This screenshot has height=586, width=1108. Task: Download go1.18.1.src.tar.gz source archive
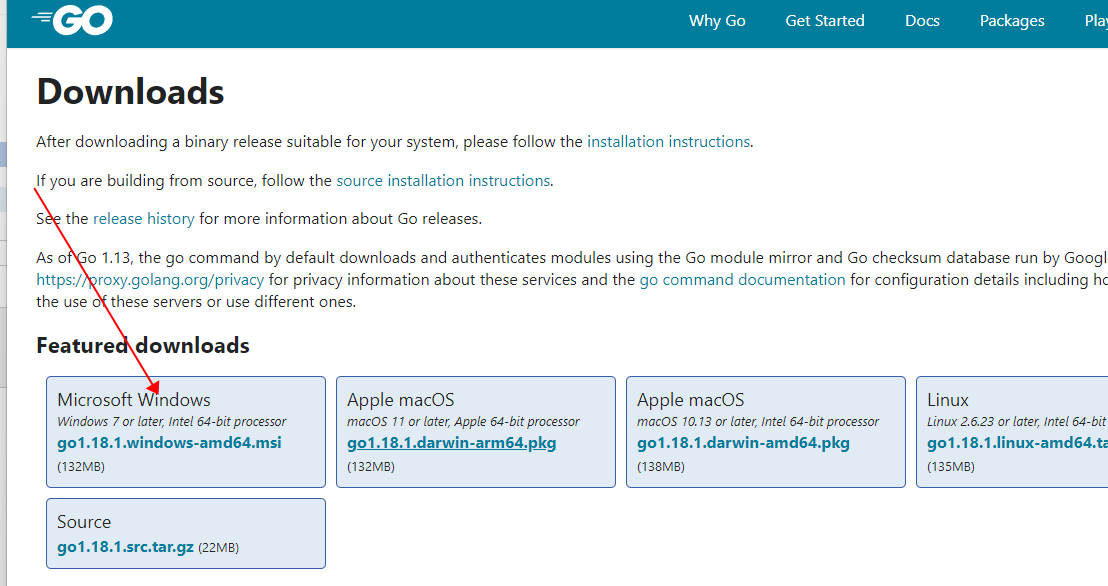click(125, 547)
